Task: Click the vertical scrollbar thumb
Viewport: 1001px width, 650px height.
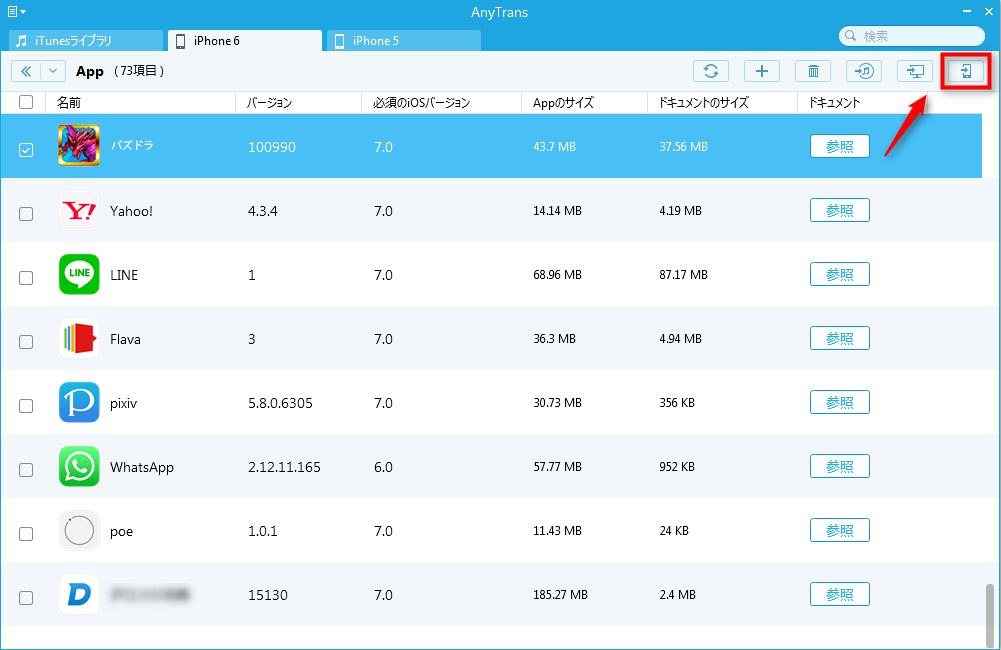Action: [990, 616]
